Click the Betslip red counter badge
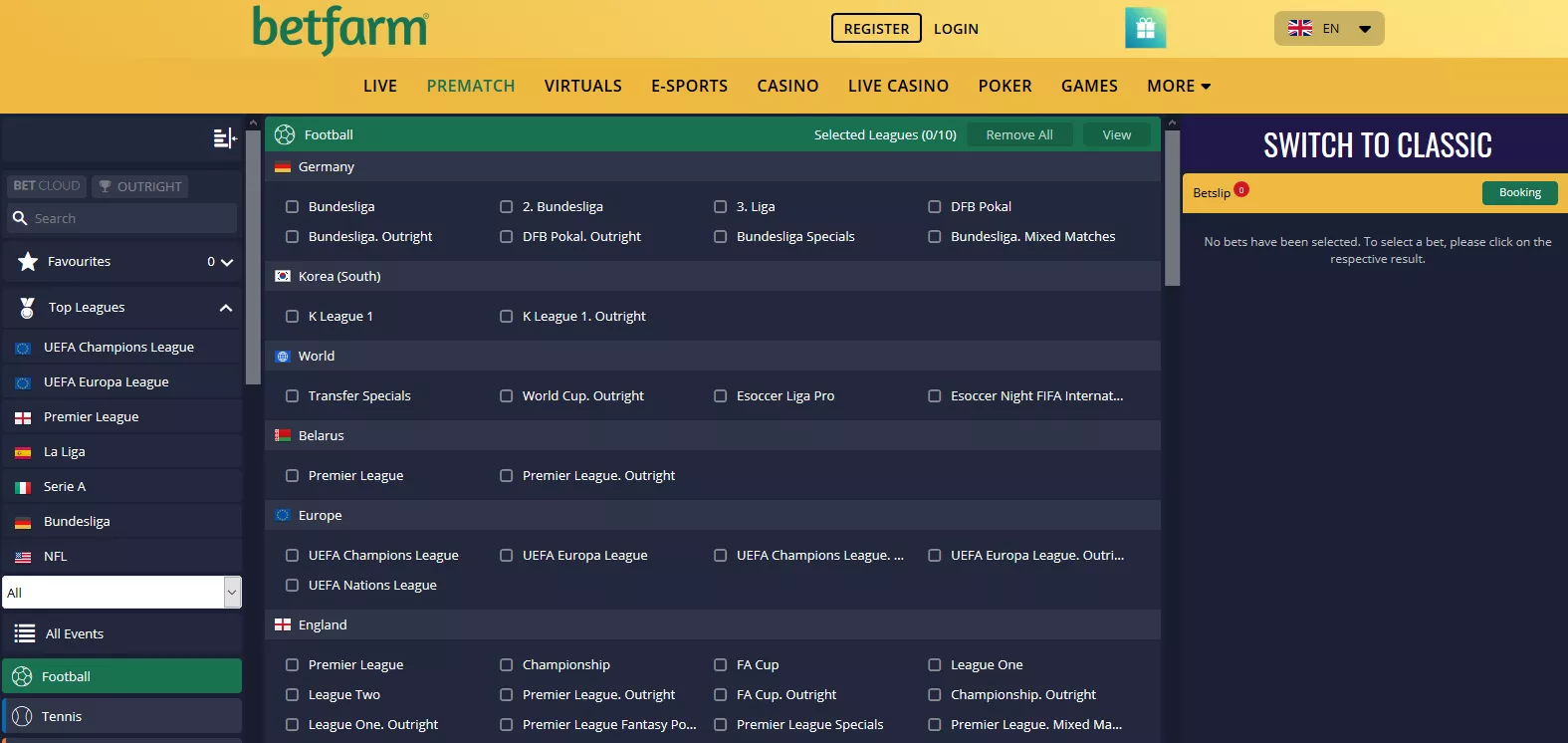The image size is (1568, 743). point(1241,189)
